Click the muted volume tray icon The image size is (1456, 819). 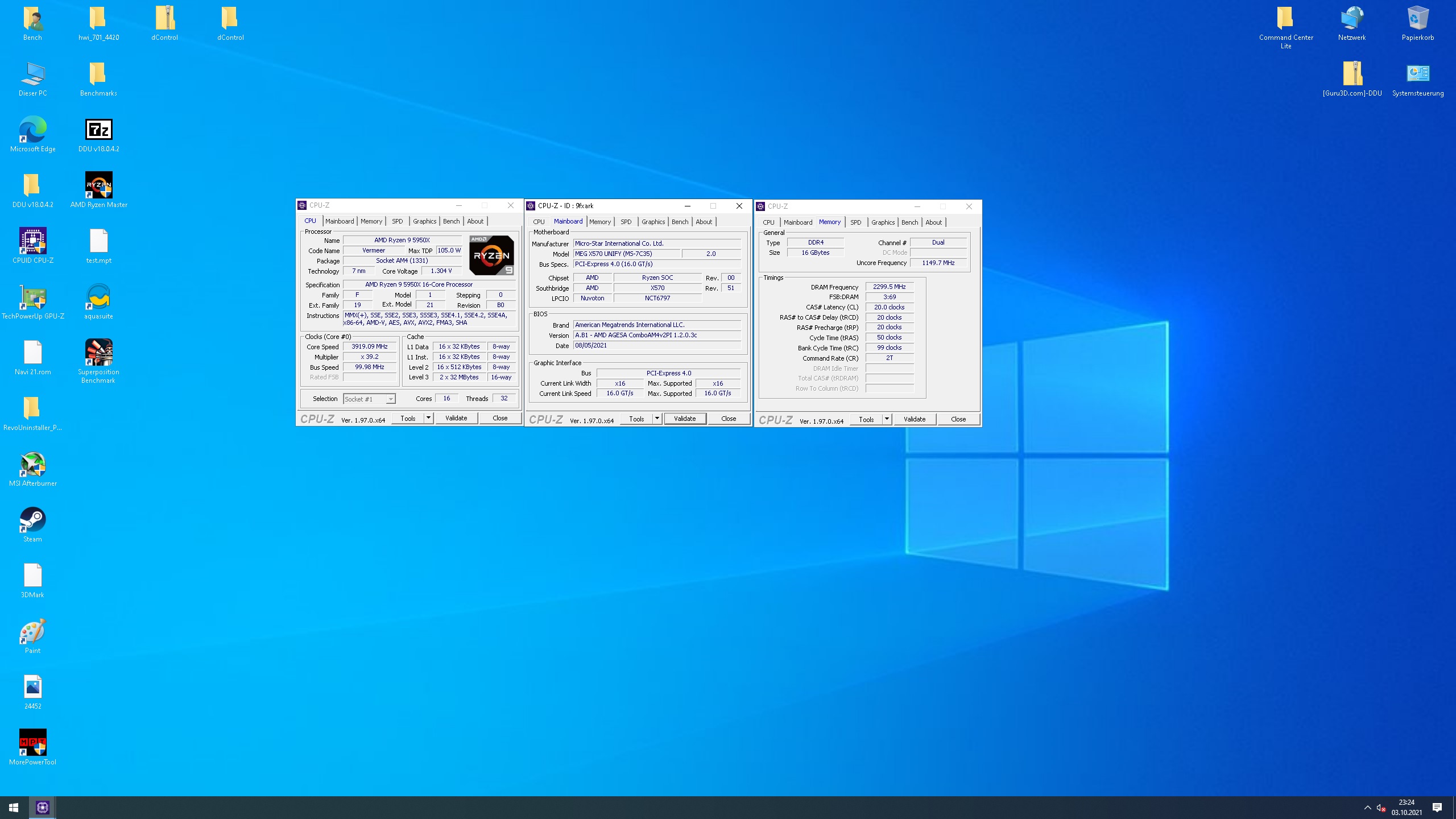click(1381, 808)
